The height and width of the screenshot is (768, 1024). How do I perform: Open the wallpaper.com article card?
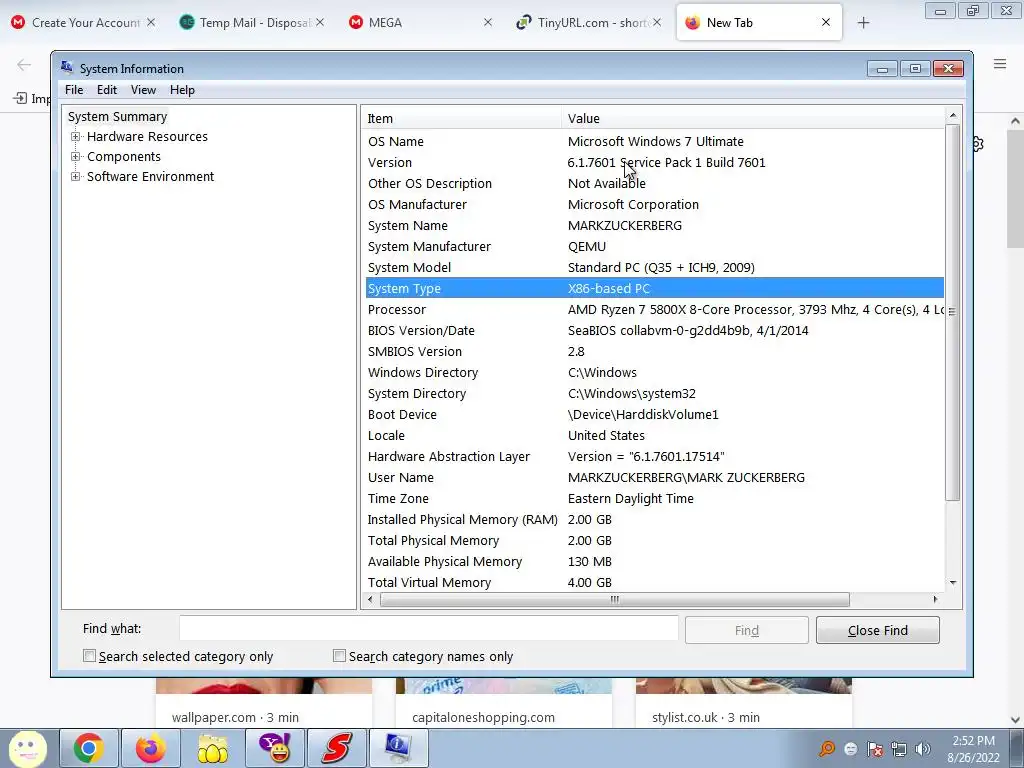264,703
